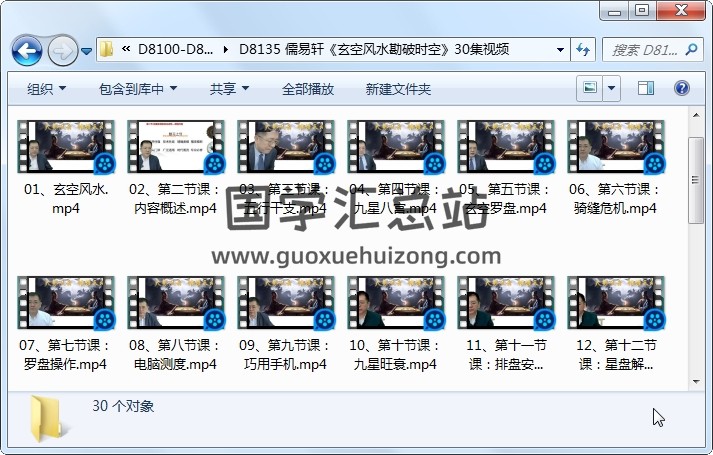Go back to the previous folder
Screen dimensions: 713x455
click(x=27, y=50)
